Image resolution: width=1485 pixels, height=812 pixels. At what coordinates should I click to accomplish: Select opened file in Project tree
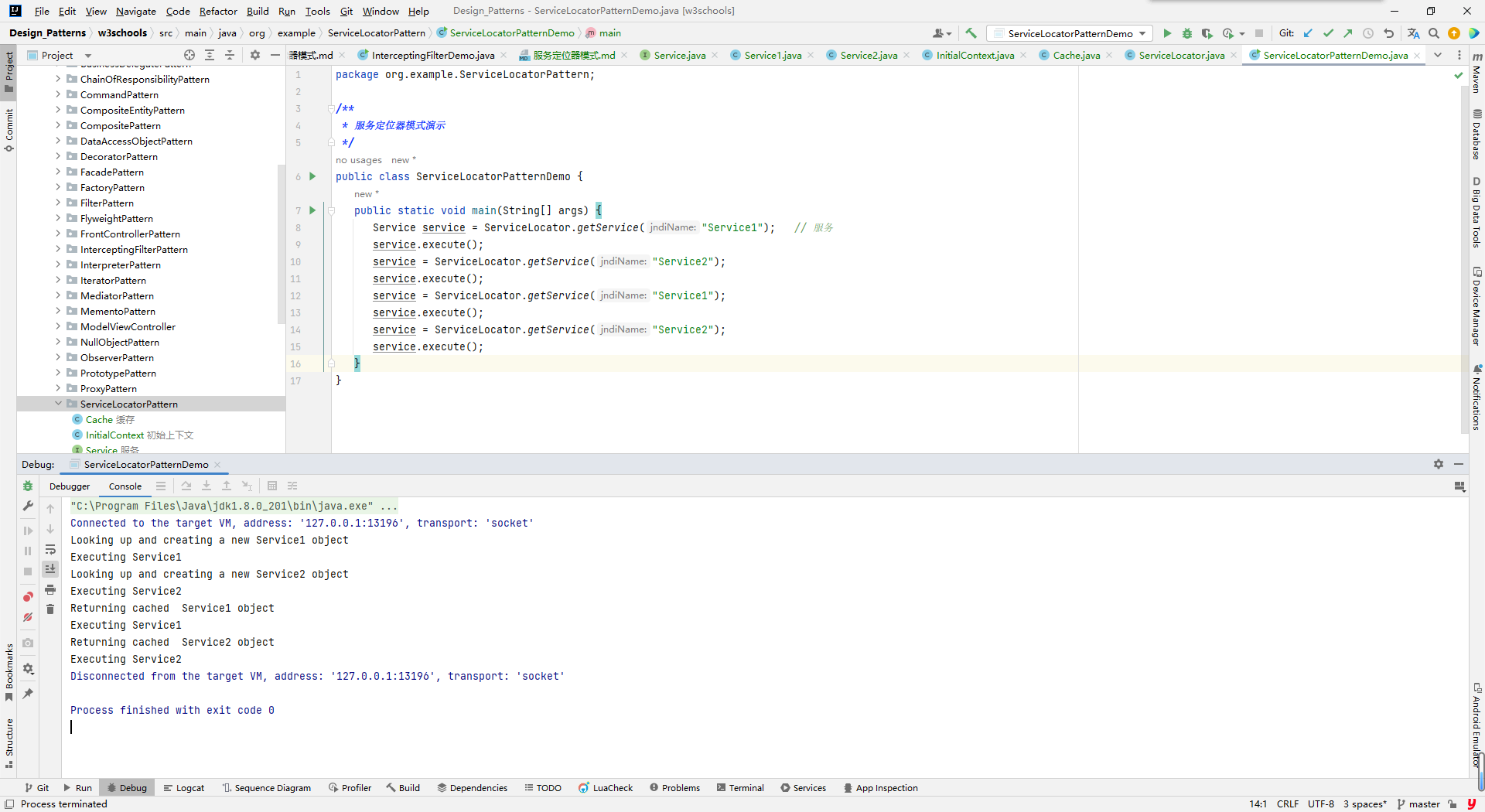(x=189, y=55)
